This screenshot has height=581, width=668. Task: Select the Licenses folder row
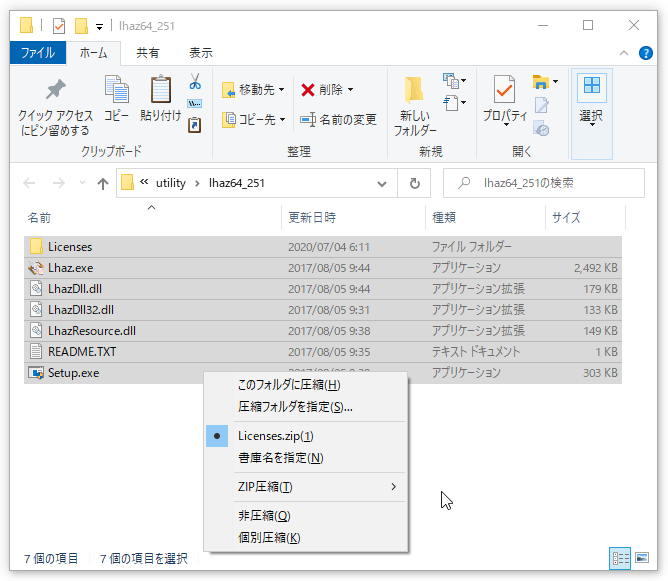click(323, 247)
